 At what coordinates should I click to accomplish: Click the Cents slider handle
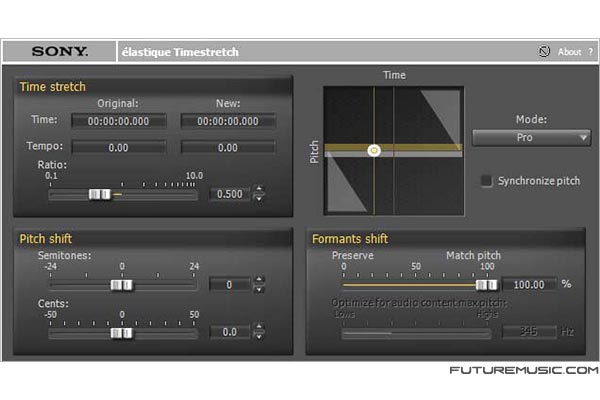(x=122, y=333)
